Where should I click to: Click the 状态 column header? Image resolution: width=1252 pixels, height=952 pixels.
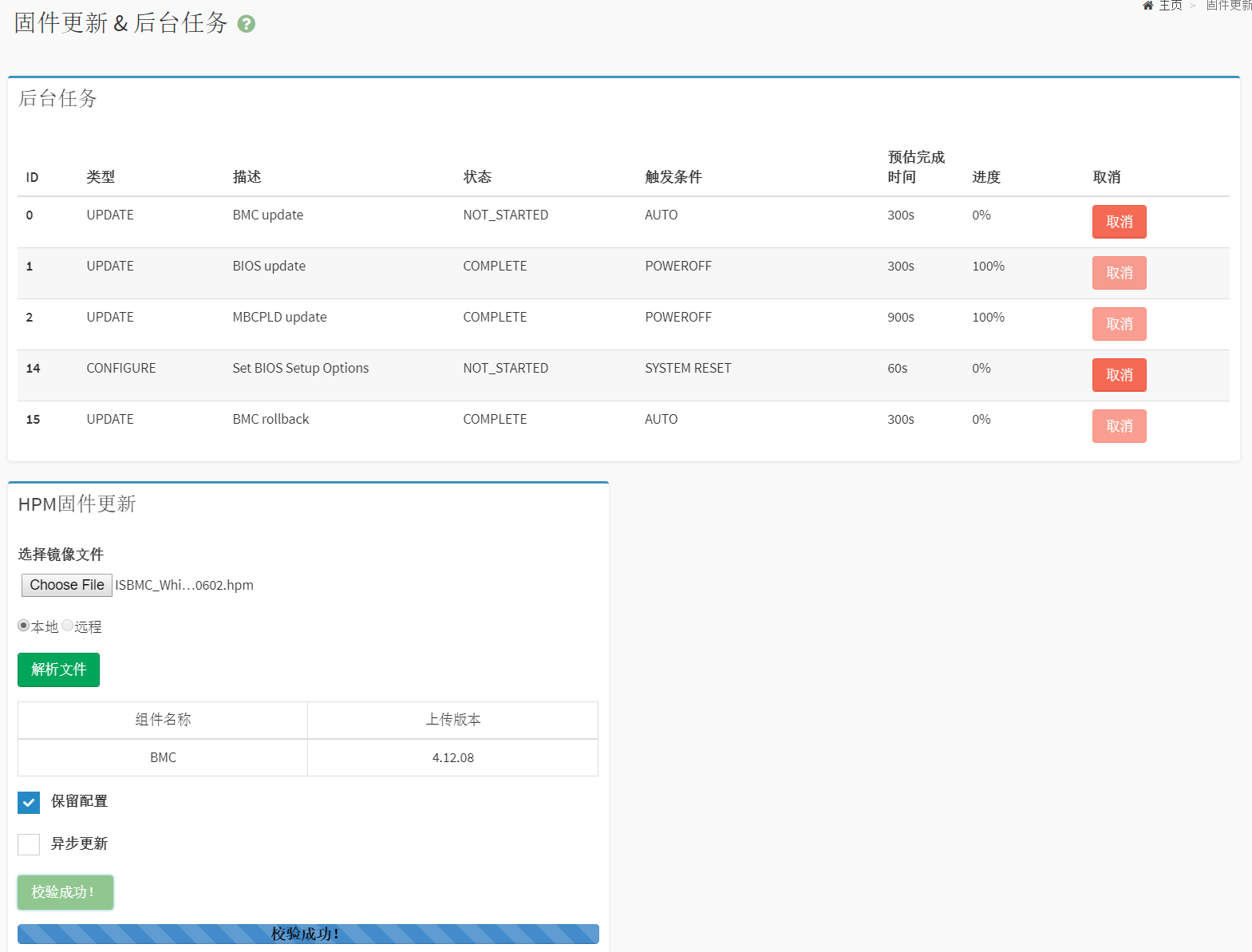[x=477, y=177]
